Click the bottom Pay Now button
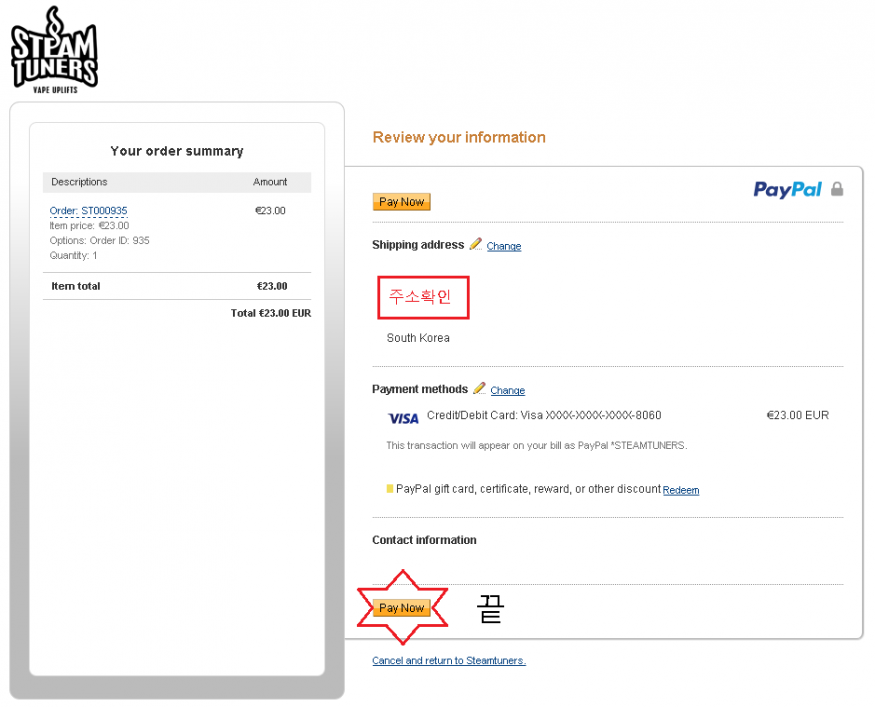This screenshot has height=707, width=875. (401, 608)
